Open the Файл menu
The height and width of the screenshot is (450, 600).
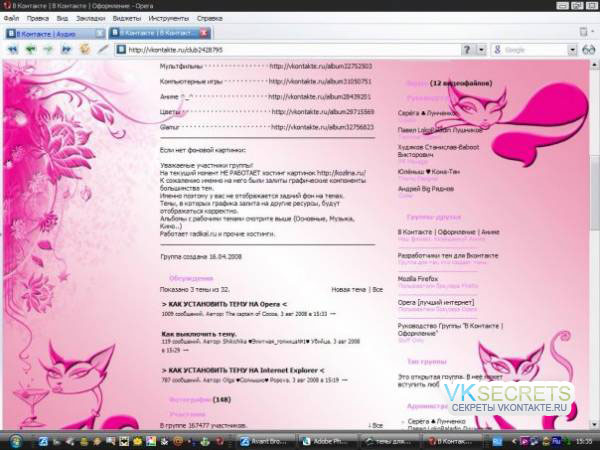(x=11, y=18)
